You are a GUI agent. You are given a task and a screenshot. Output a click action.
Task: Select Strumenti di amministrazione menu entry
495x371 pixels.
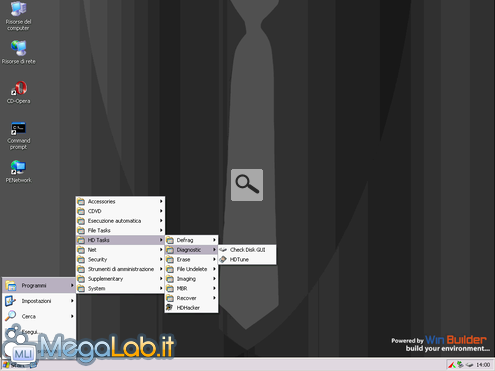[120, 269]
